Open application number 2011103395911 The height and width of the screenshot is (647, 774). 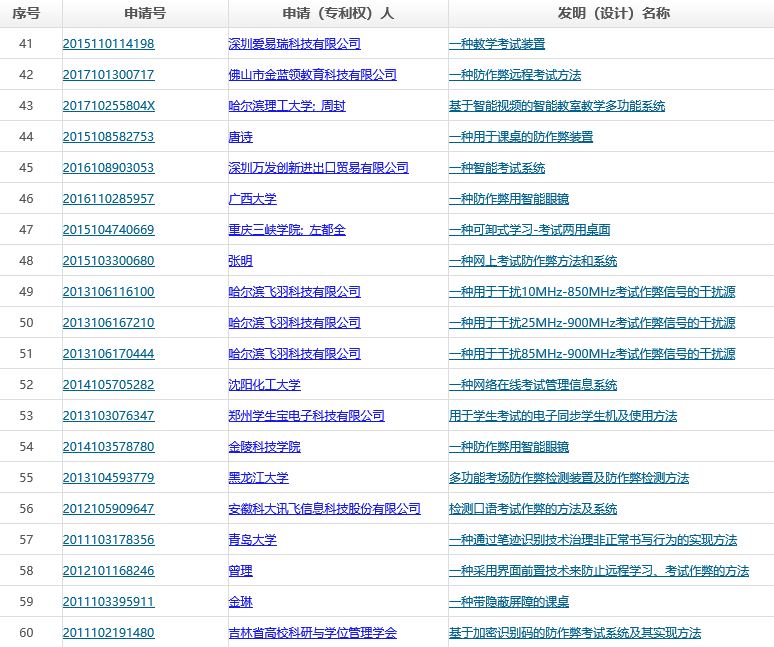click(109, 602)
